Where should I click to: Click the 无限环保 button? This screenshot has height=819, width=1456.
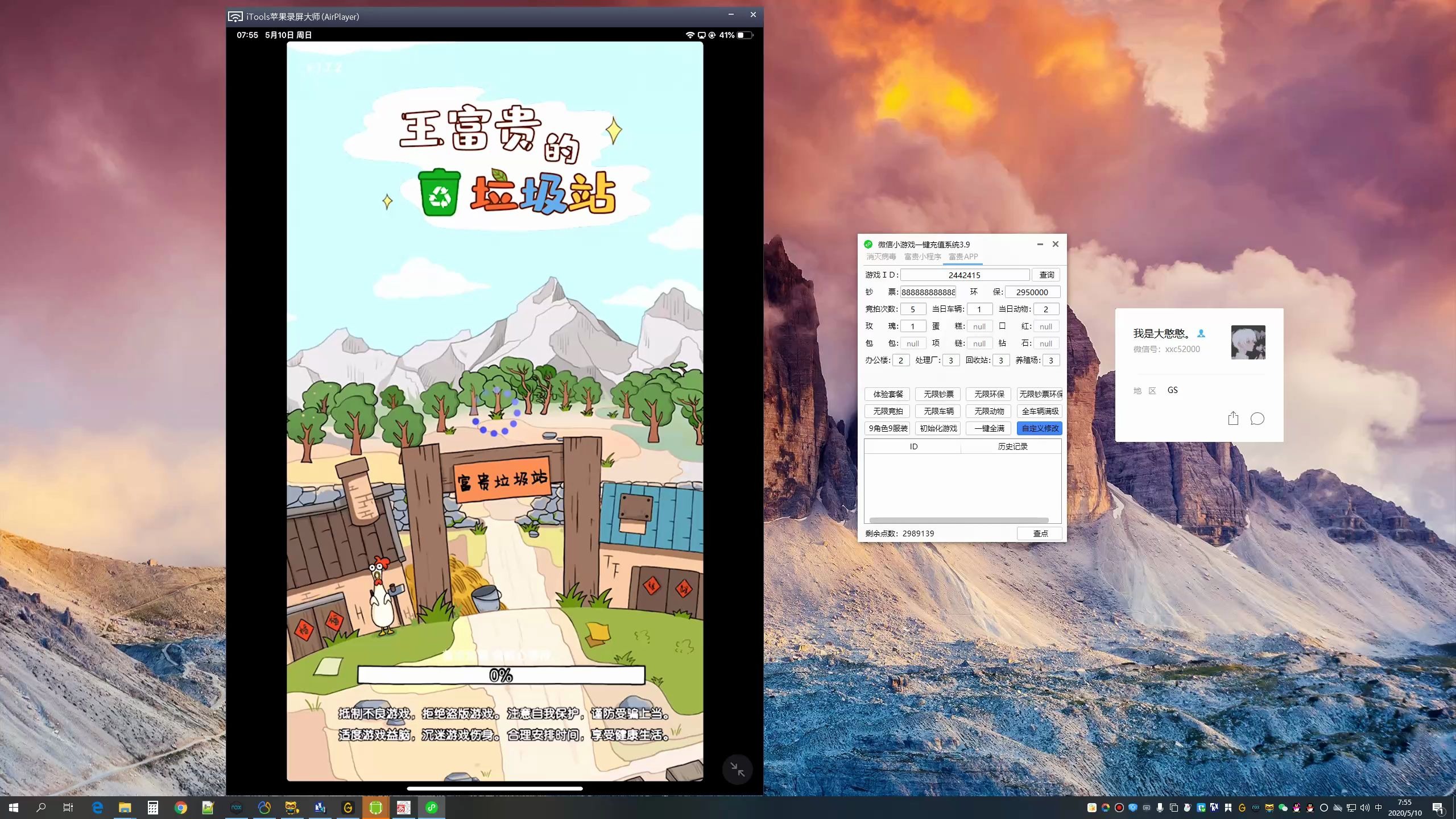pos(988,394)
